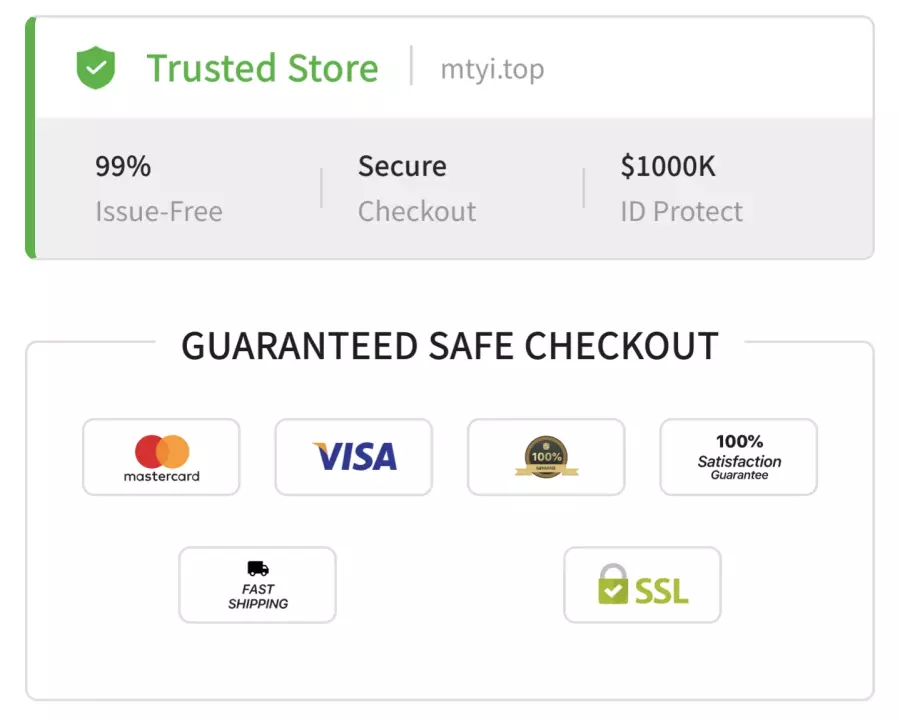Click the gold 100% genuine seal badge
This screenshot has width=900, height=719.
[546, 457]
